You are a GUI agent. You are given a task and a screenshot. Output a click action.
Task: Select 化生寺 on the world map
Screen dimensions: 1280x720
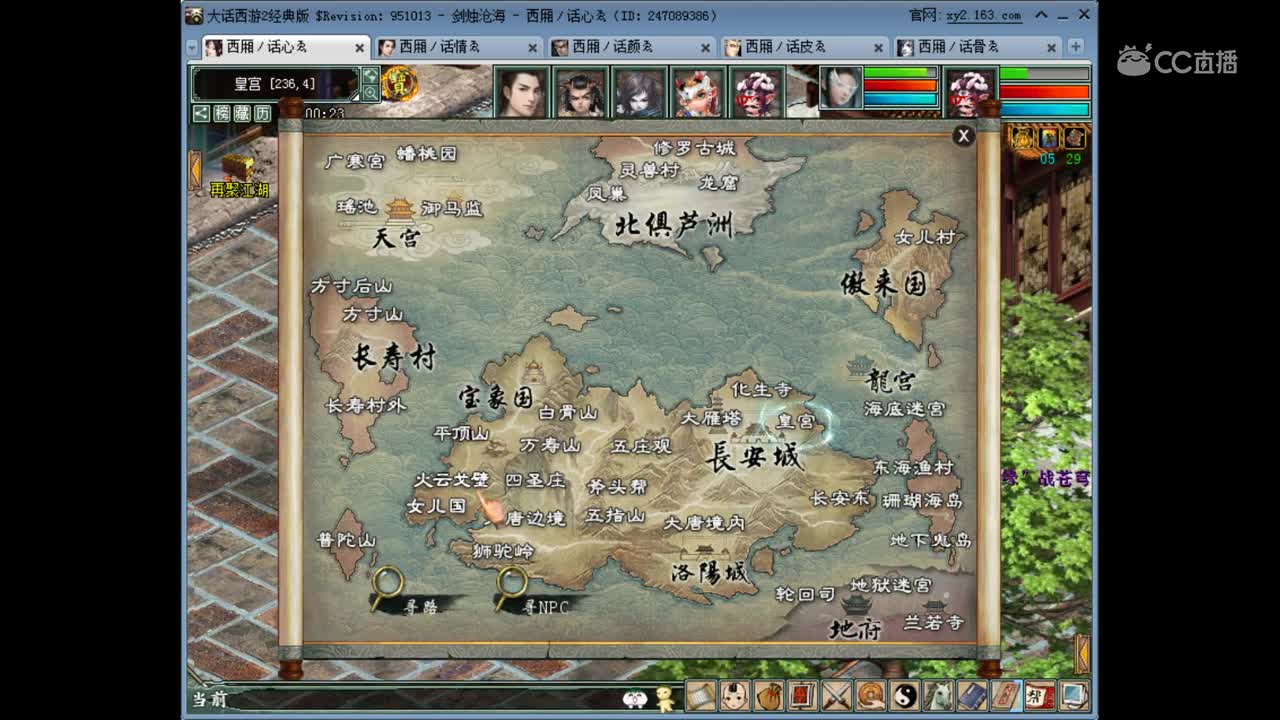tap(762, 389)
